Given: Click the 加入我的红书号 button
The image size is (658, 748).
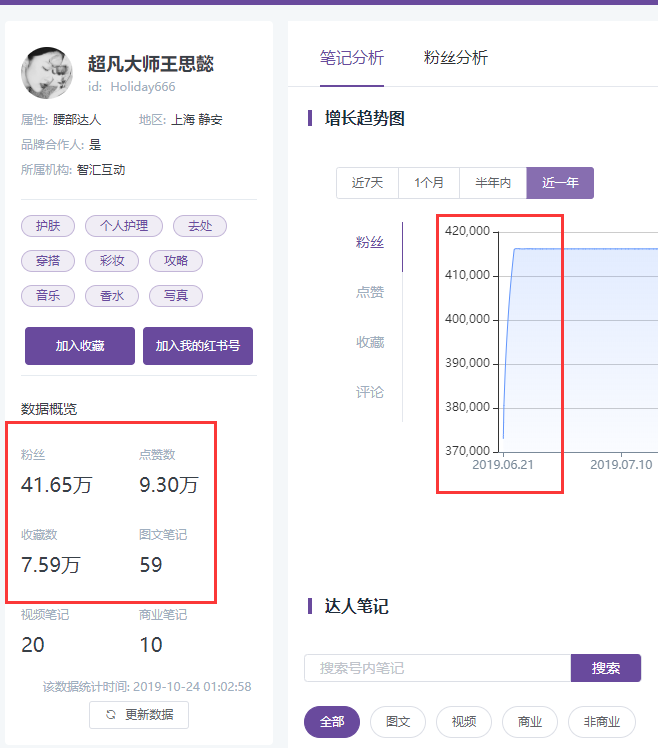Looking at the screenshot, I should (x=198, y=346).
